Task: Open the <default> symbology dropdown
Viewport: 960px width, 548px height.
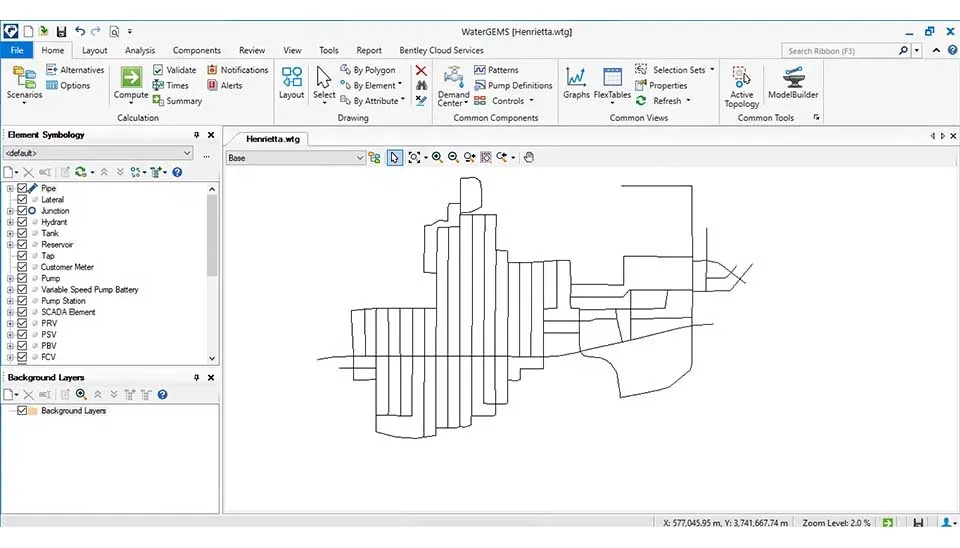Action: 187,153
